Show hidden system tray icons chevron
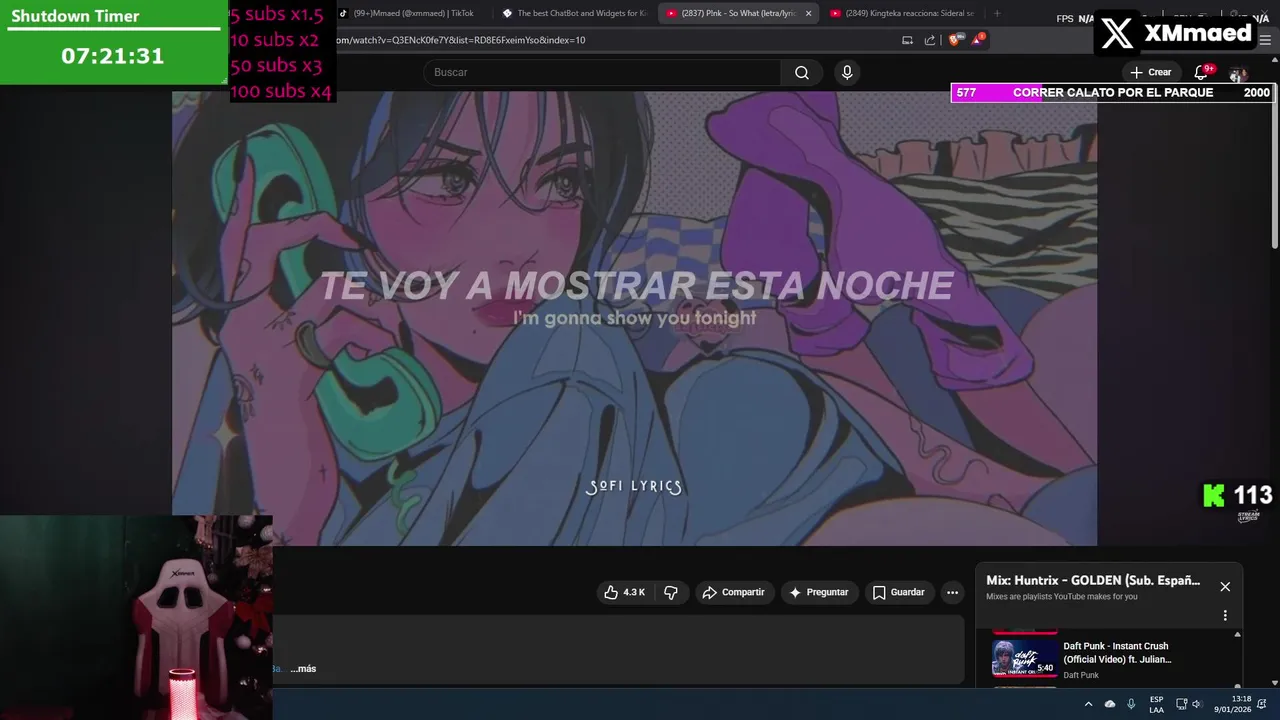 coord(1088,704)
